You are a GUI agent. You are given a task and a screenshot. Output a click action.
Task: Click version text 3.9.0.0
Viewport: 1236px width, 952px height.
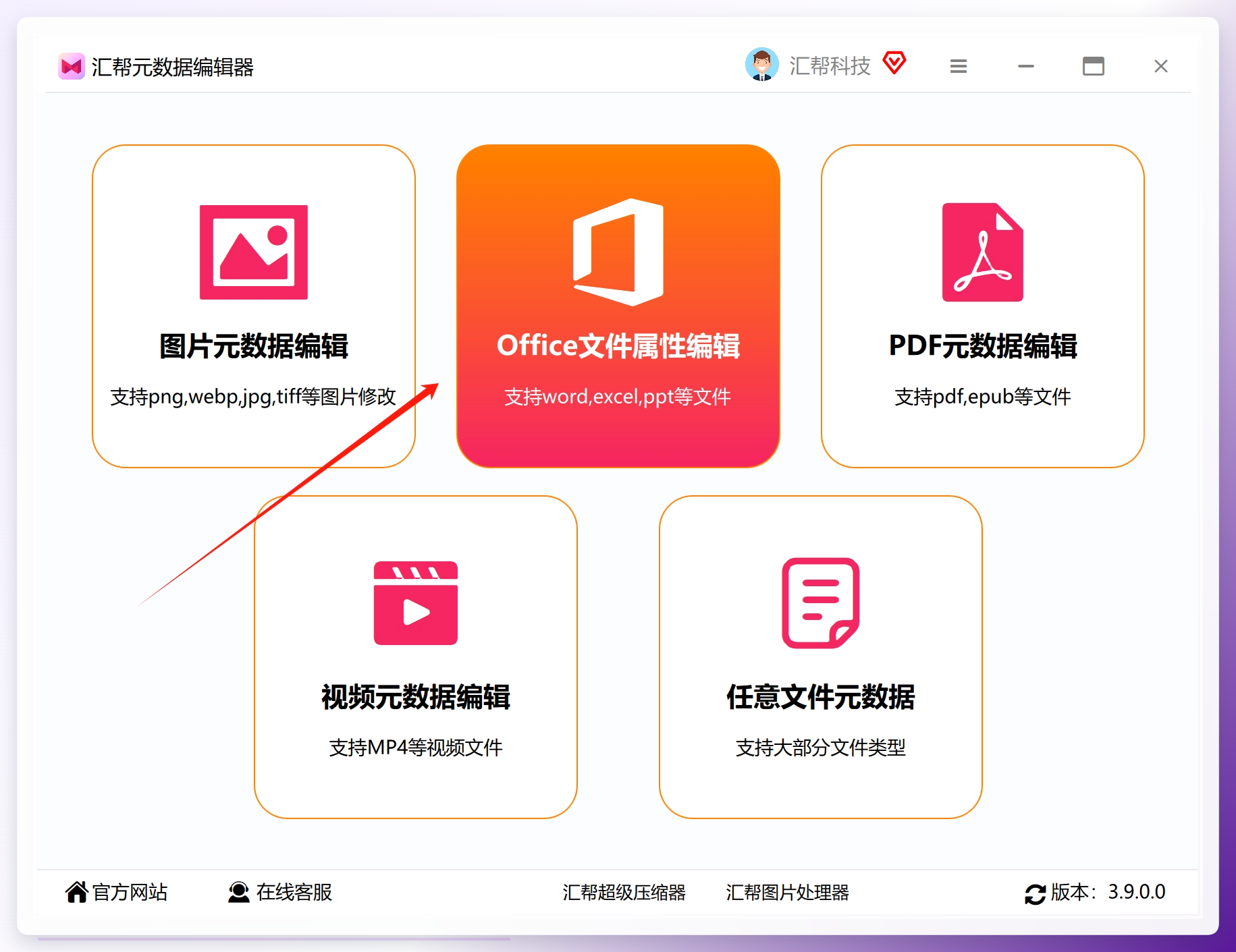click(x=1137, y=892)
